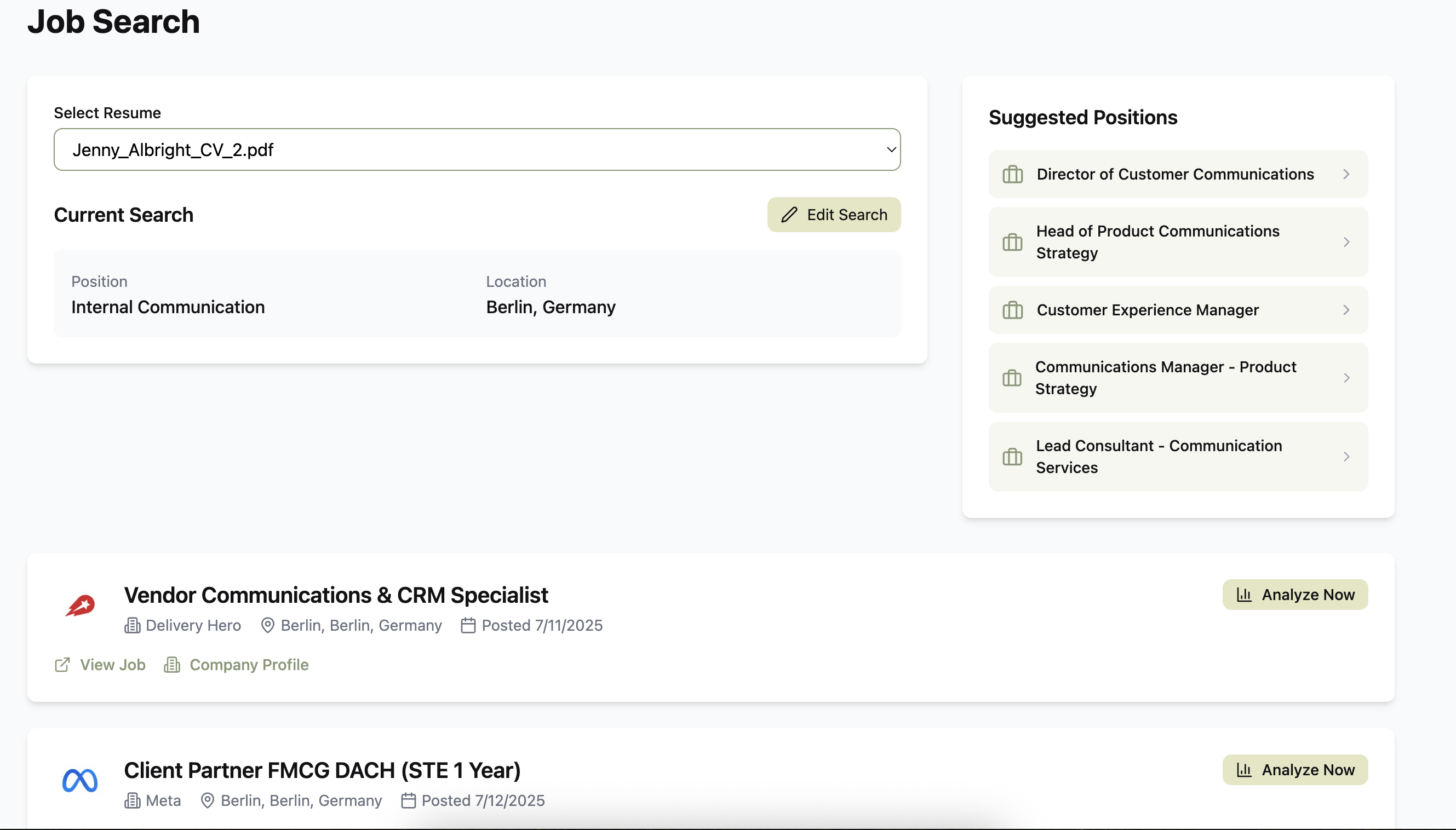Click Vendor Communications & CRM Specialist title
Image resolution: width=1456 pixels, height=830 pixels.
[336, 595]
